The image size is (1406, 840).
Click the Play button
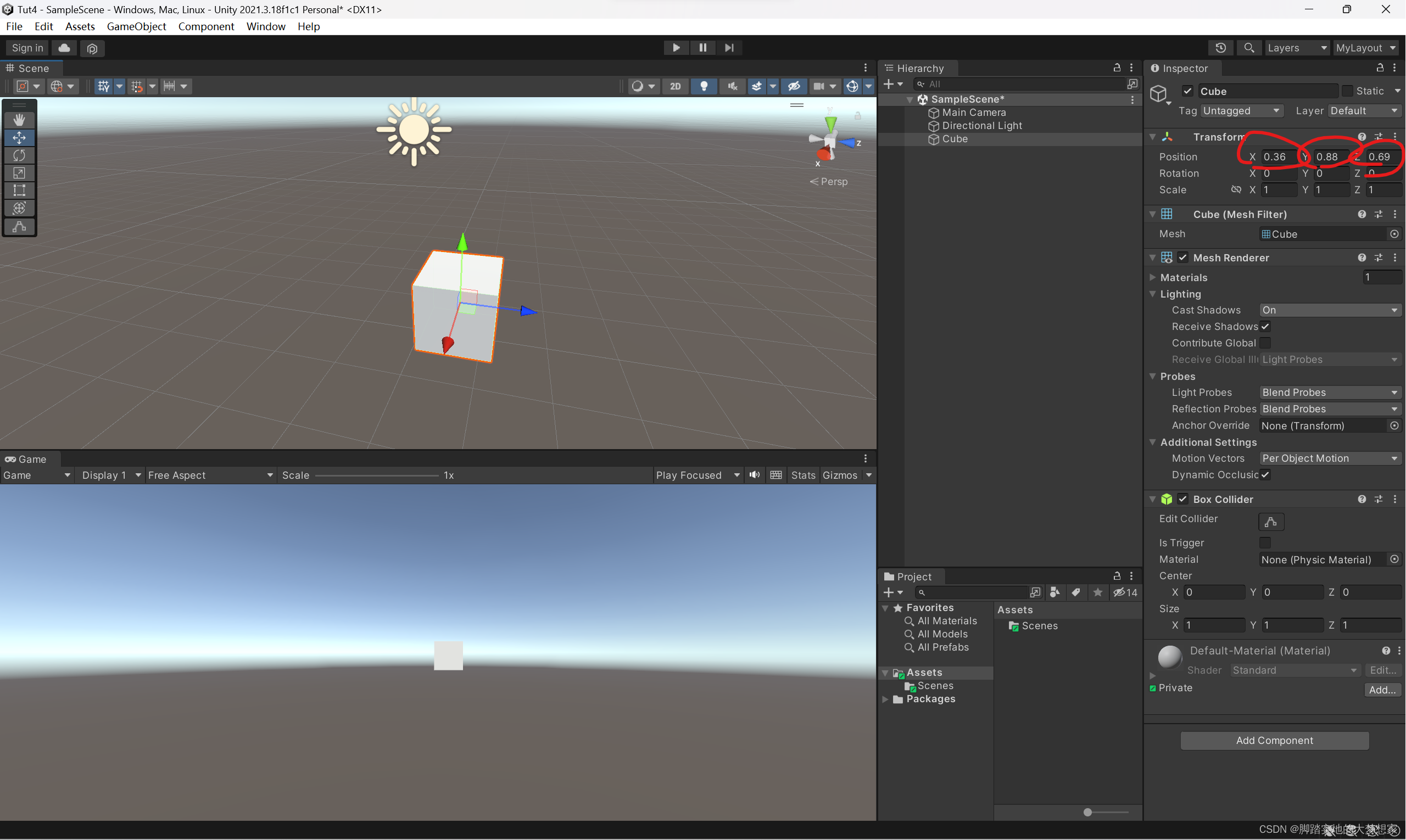click(x=676, y=48)
